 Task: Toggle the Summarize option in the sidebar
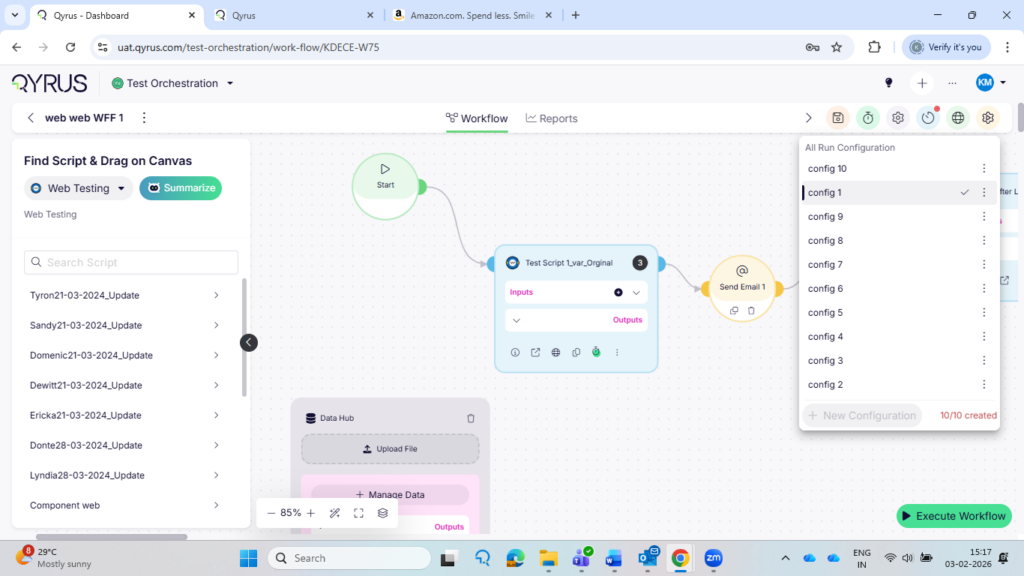point(180,188)
